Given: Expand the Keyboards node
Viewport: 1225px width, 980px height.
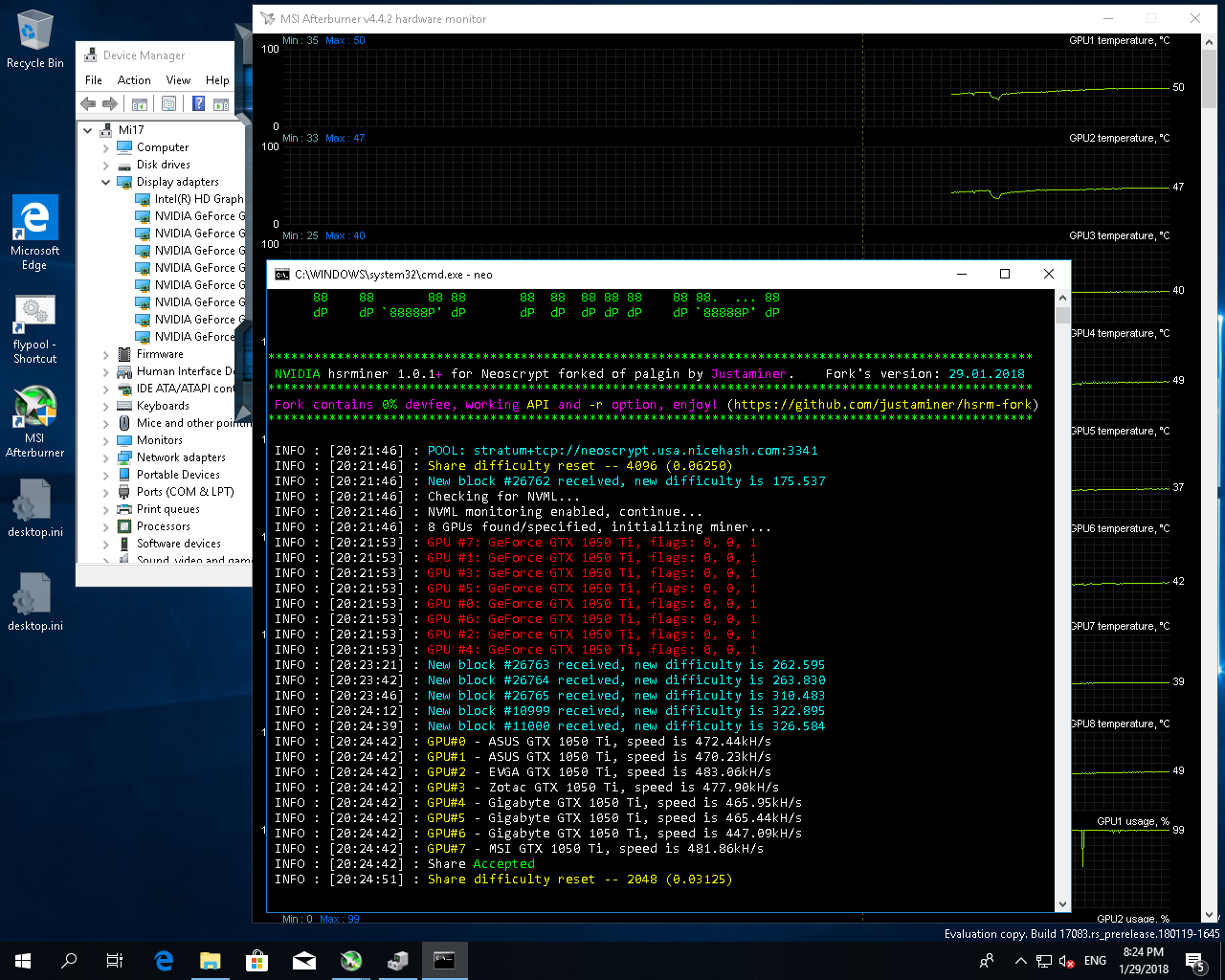Looking at the screenshot, I should click(105, 406).
